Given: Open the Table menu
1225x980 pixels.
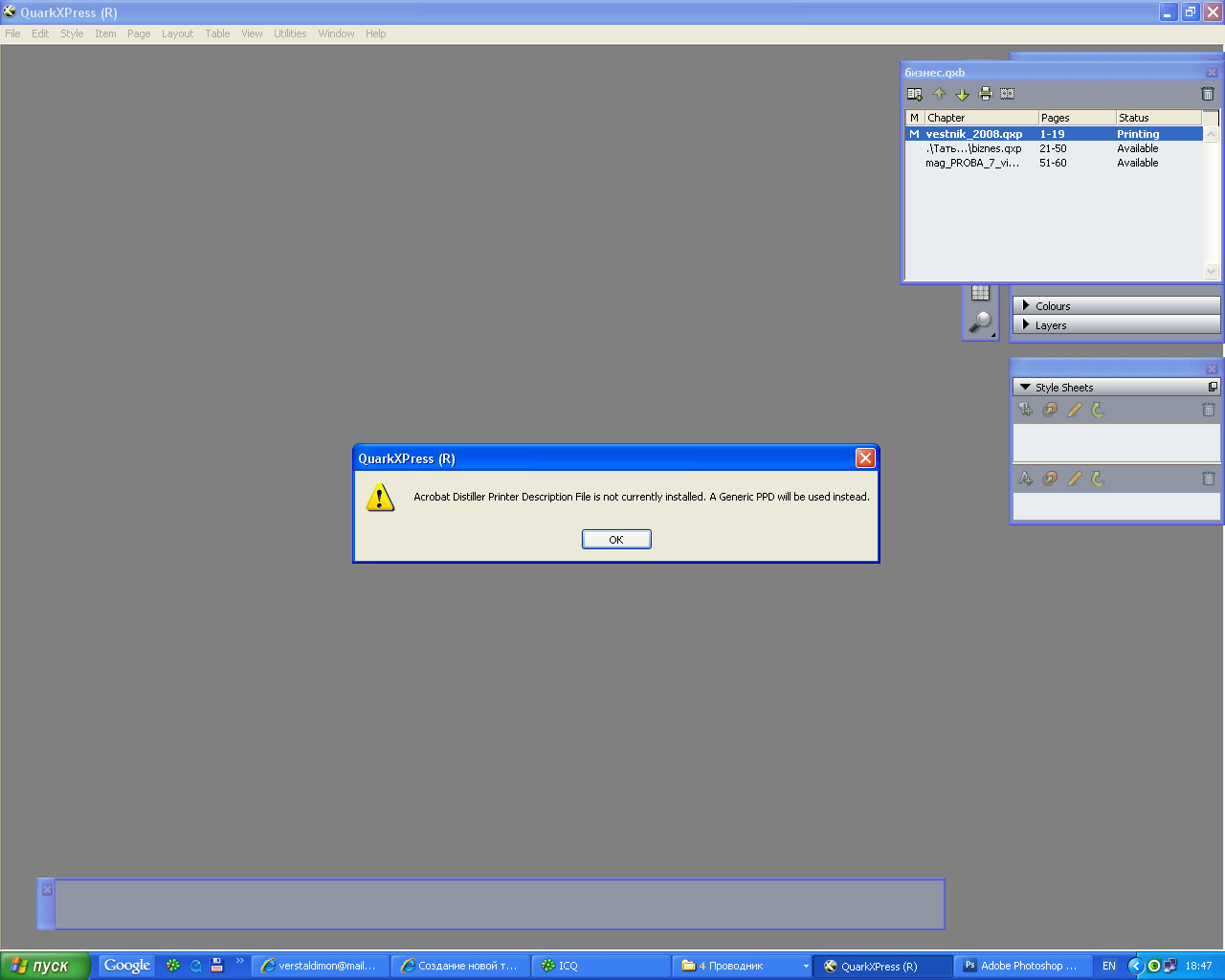Looking at the screenshot, I should (x=217, y=33).
